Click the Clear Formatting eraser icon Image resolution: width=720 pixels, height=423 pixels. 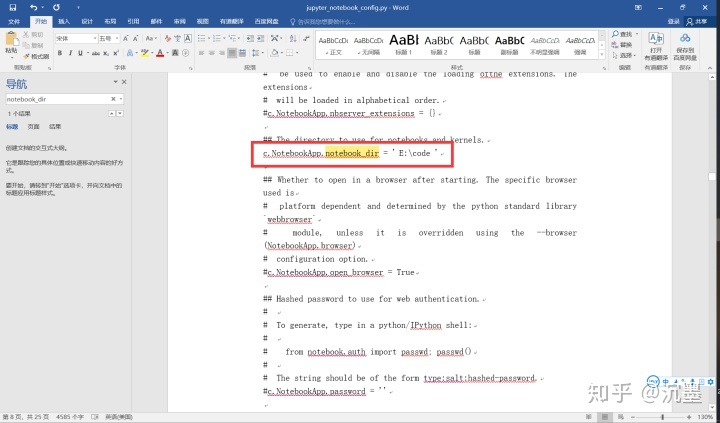(168, 39)
